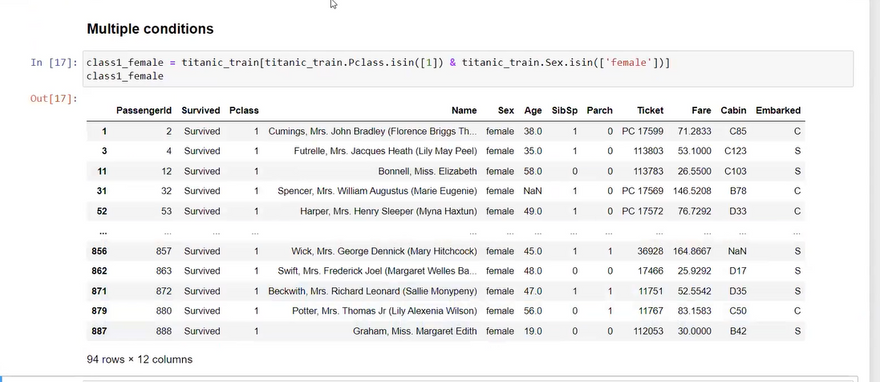Image resolution: width=880 pixels, height=382 pixels.
Task: Click the code cell In [17] input
Action: (x=468, y=69)
